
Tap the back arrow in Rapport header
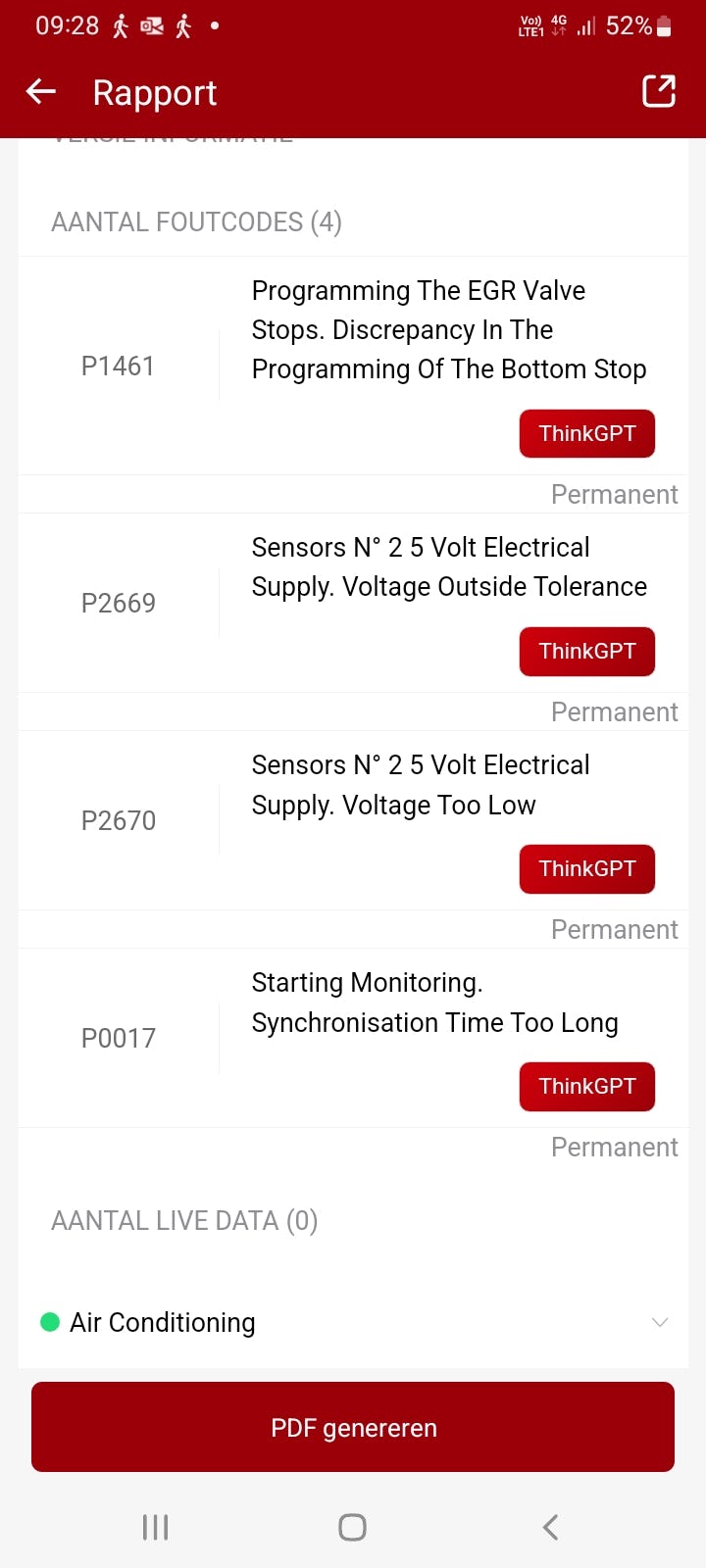coord(41,92)
